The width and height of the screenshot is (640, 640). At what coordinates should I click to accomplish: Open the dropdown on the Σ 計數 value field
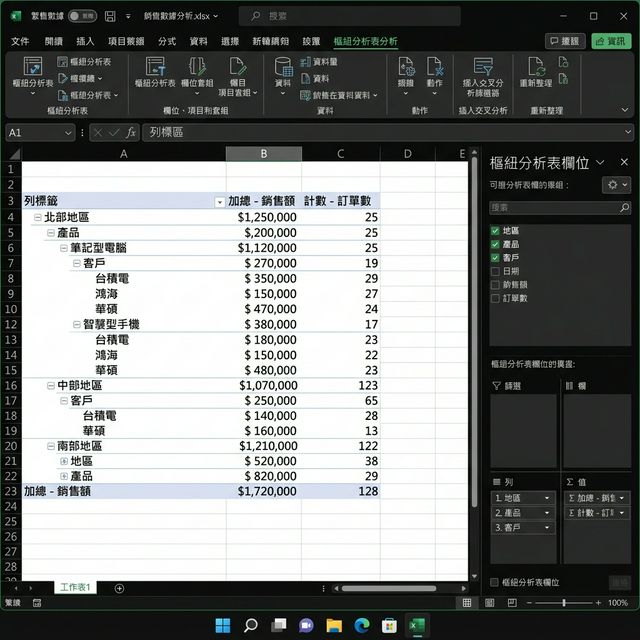click(622, 513)
